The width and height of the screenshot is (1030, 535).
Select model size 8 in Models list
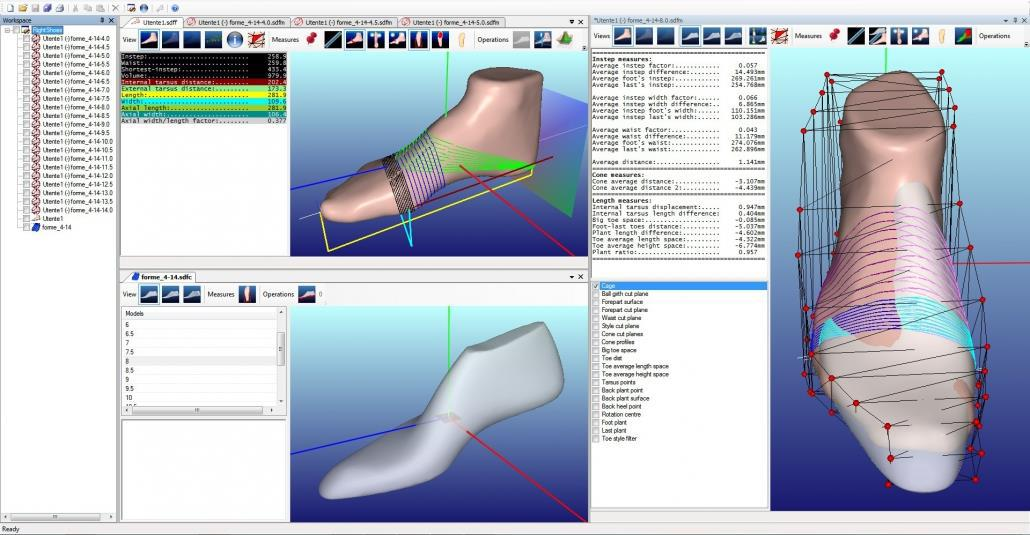200,361
